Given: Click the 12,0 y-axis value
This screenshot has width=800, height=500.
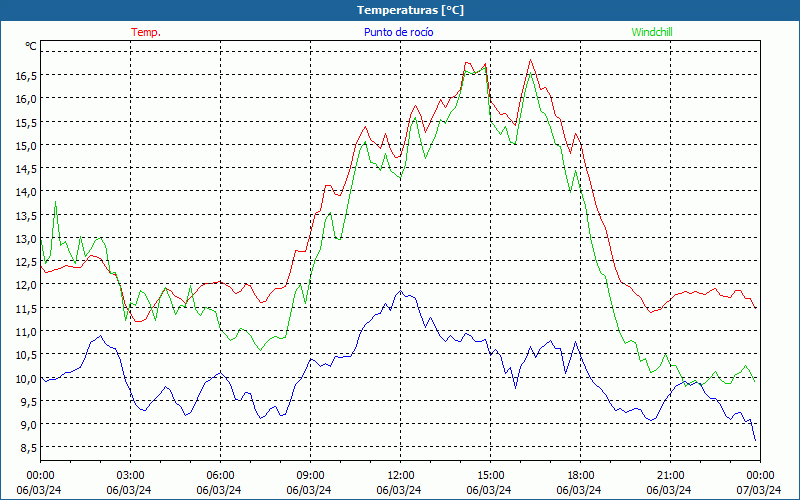Looking at the screenshot, I should (26, 285).
